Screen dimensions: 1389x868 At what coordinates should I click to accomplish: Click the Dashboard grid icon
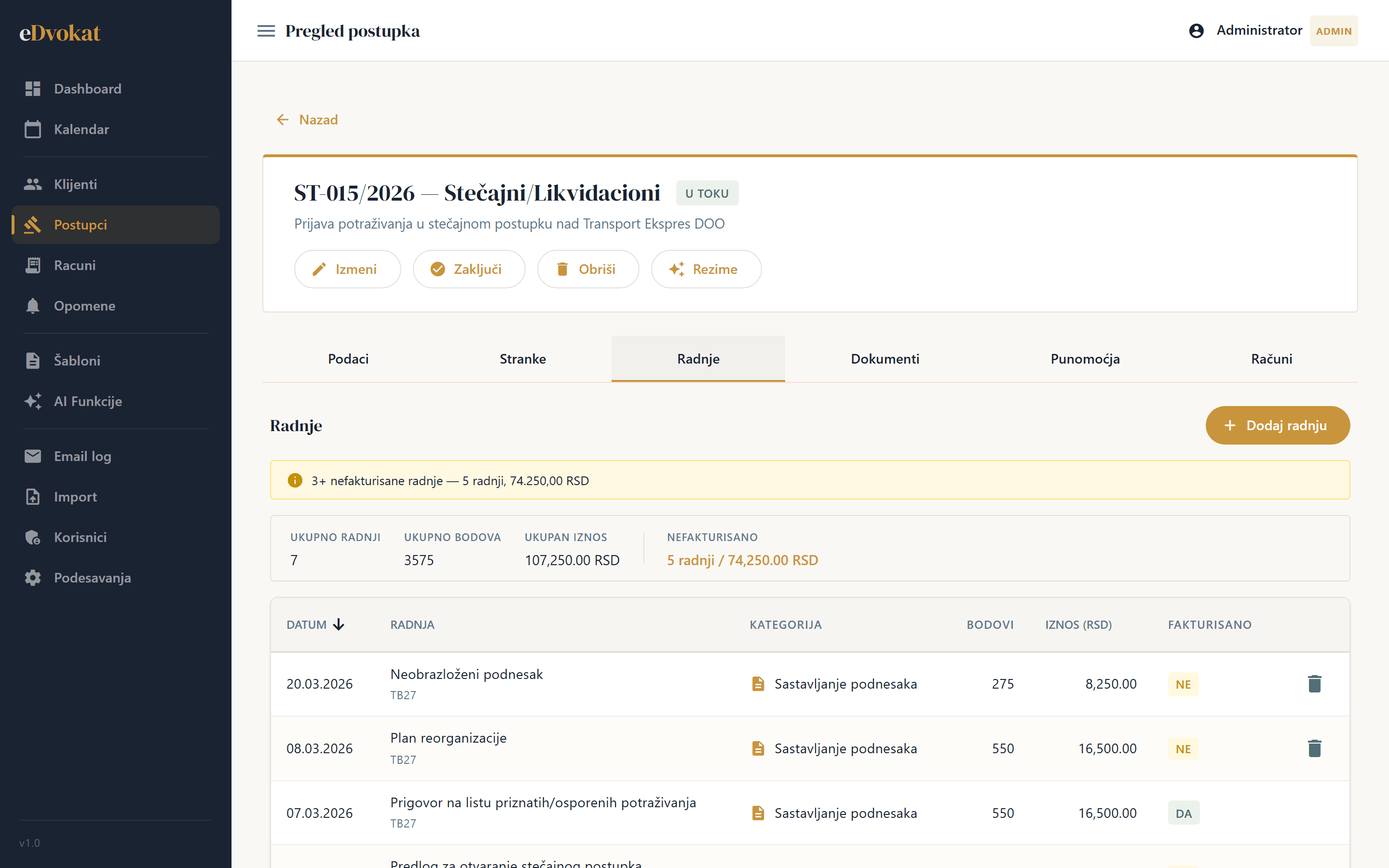[x=33, y=89]
